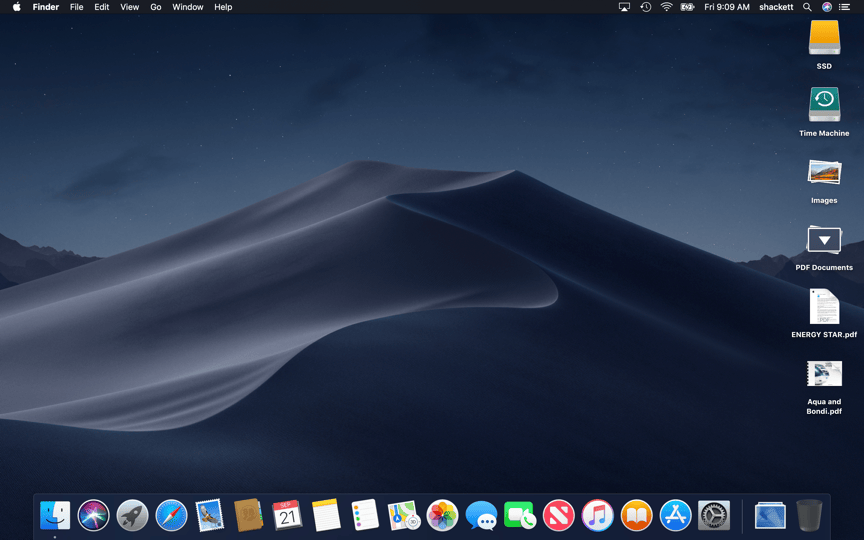Viewport: 864px width, 540px height.
Task: Open Reminders app in Dock
Action: click(x=365, y=516)
